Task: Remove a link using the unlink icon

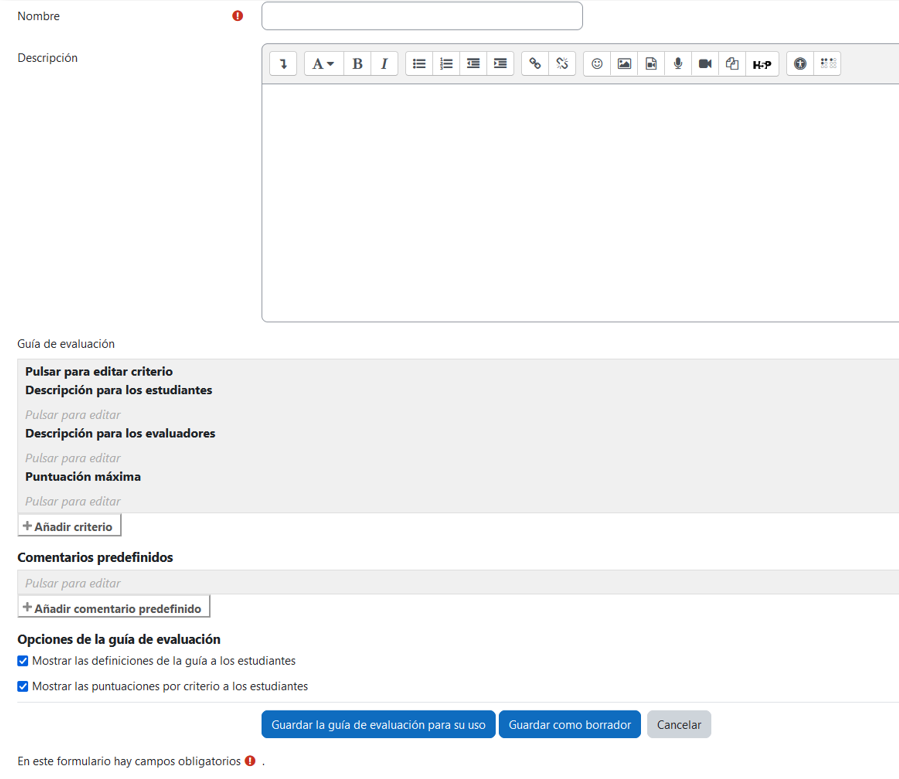Action: [x=561, y=63]
